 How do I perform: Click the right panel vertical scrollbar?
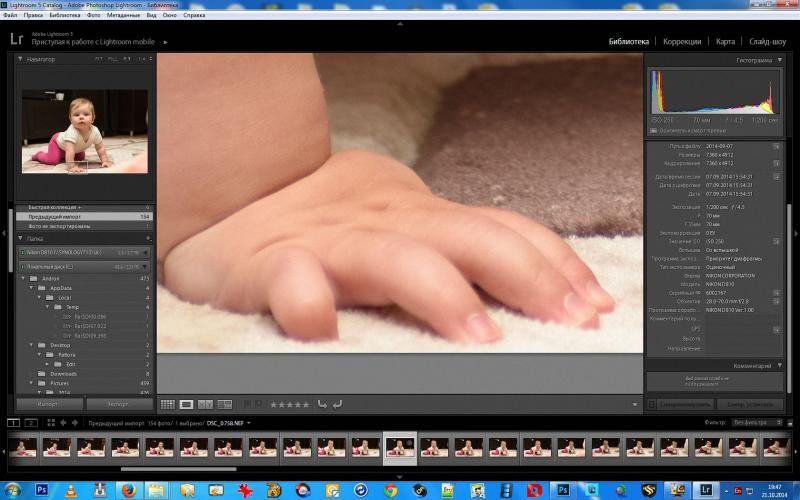click(x=790, y=298)
